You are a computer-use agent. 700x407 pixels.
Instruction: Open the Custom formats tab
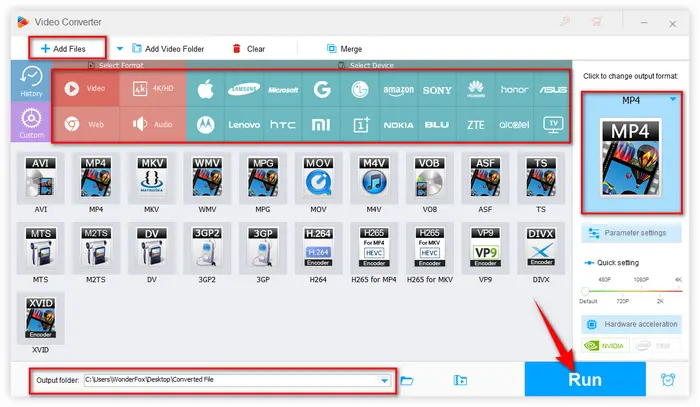coord(31,122)
